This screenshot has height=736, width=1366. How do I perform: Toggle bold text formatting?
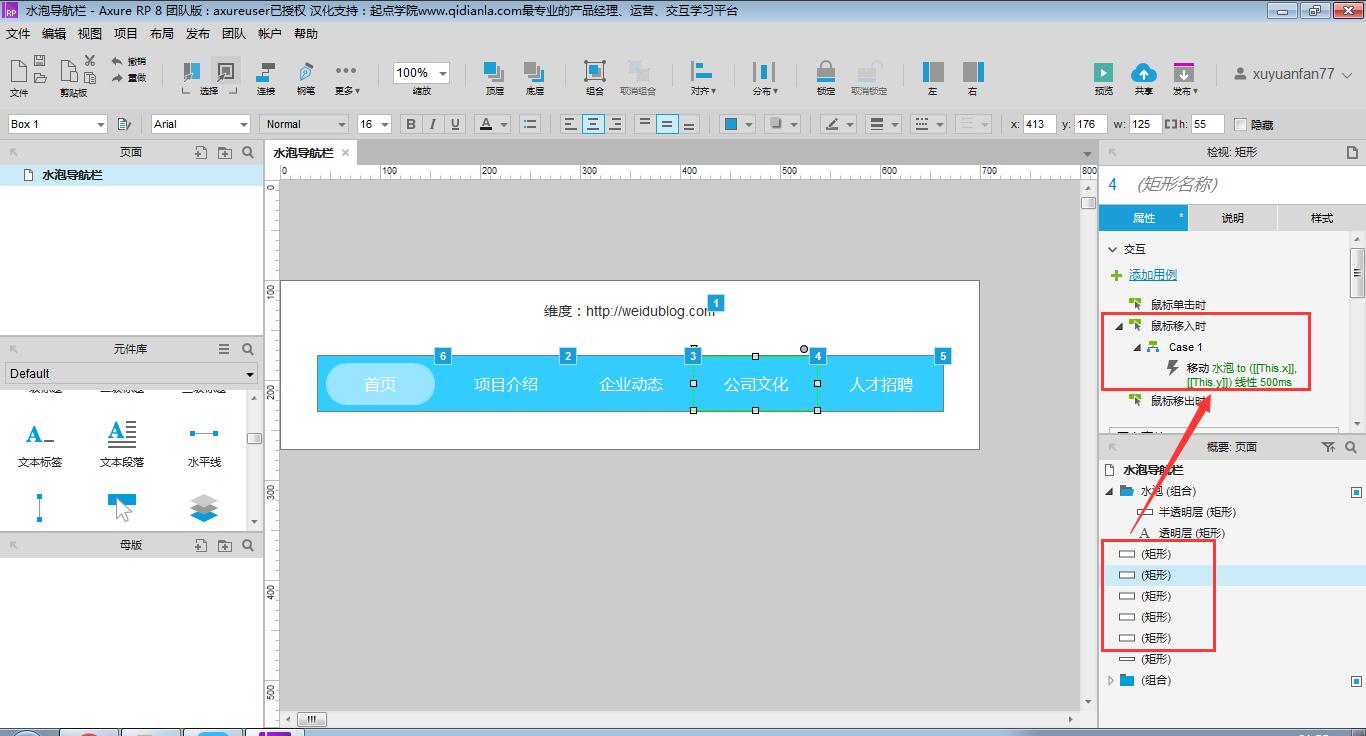[410, 124]
